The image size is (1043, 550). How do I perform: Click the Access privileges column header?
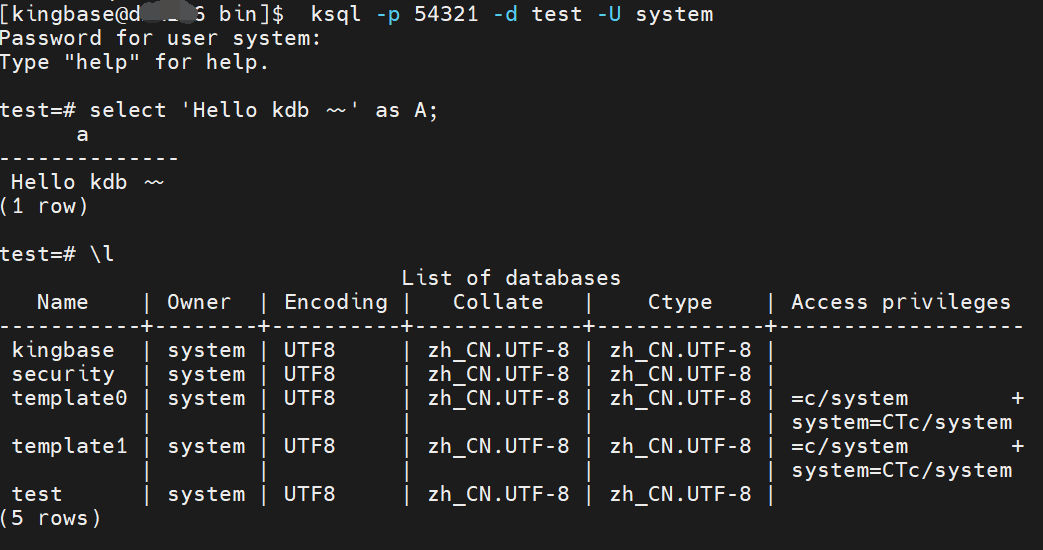click(901, 302)
